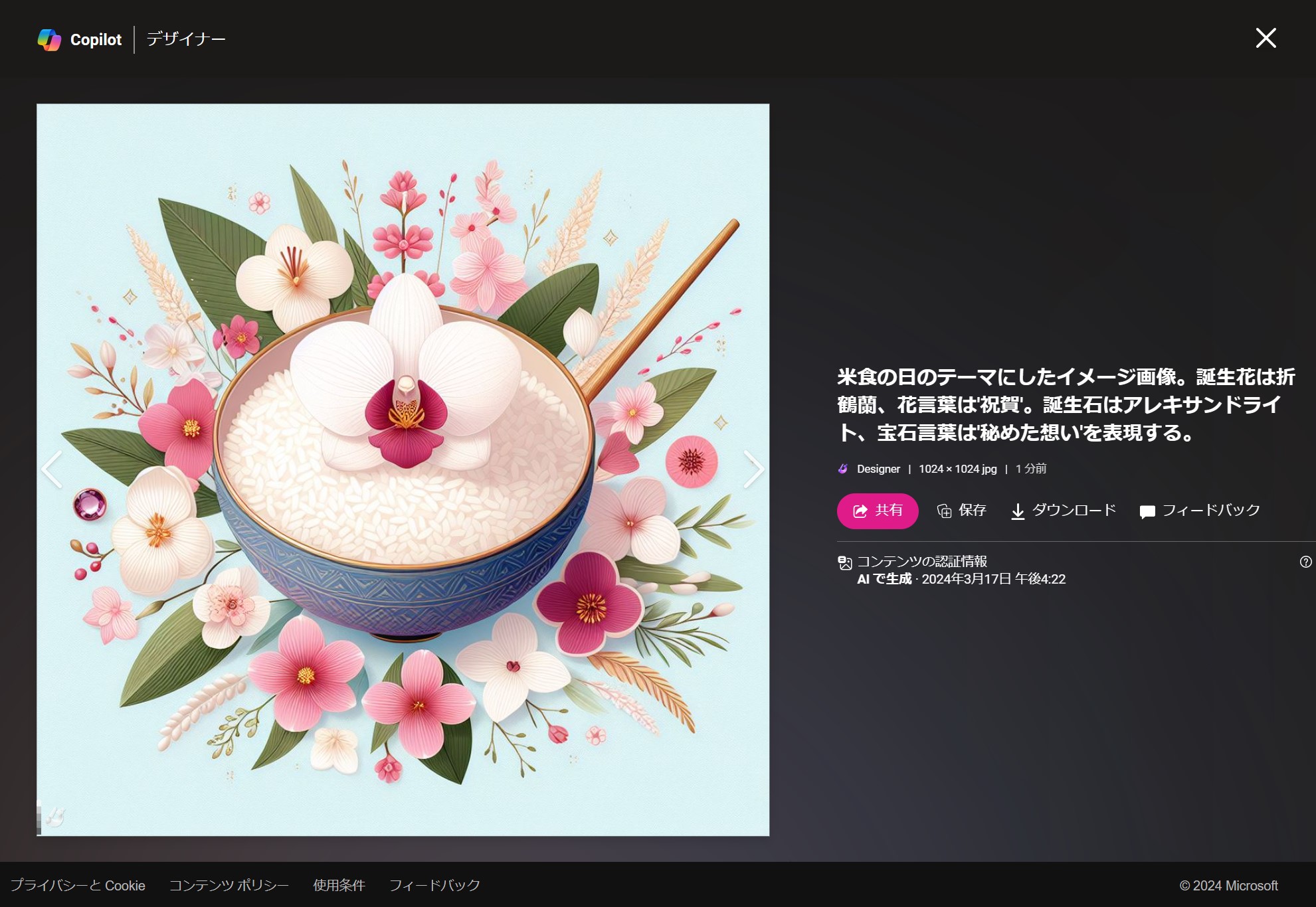Click the コンテンツの認証情報 credentials icon

[845, 563]
